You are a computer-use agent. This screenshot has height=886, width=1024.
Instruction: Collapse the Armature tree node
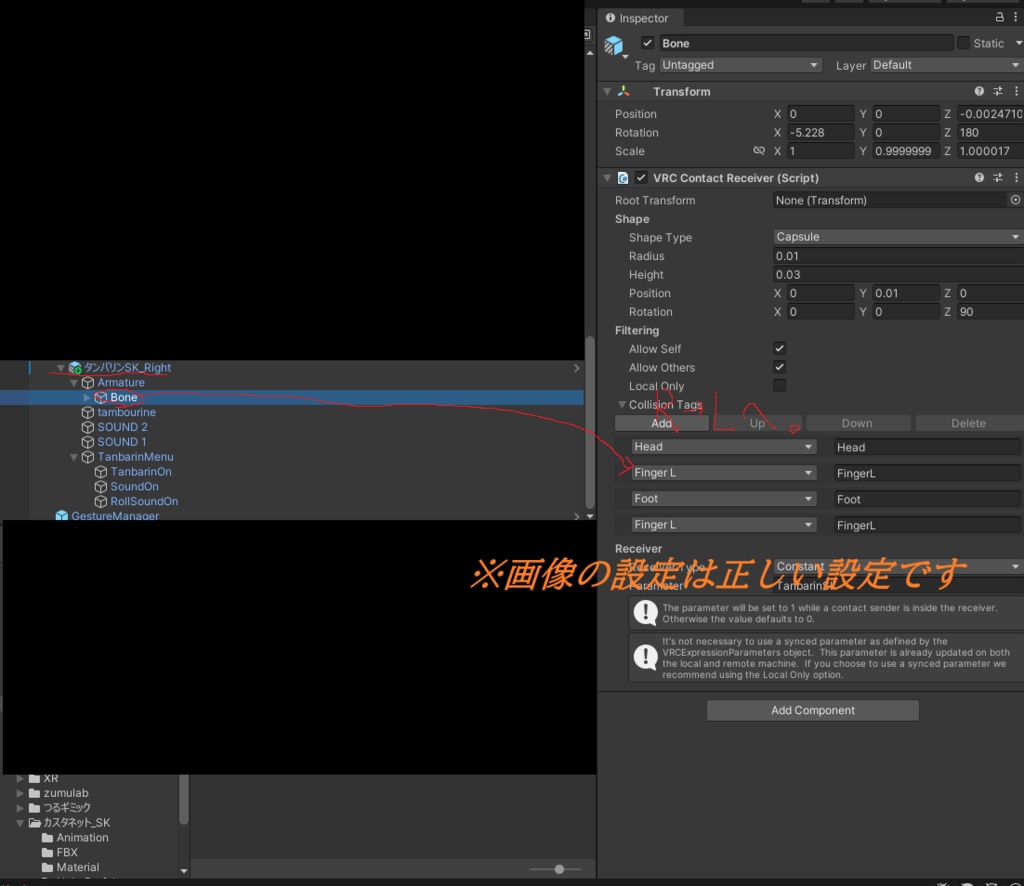click(x=74, y=383)
